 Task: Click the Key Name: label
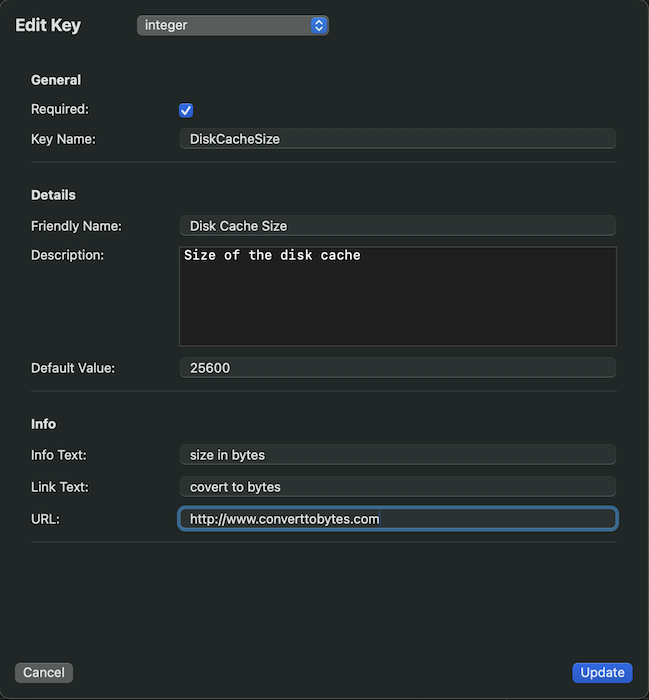(x=63, y=139)
